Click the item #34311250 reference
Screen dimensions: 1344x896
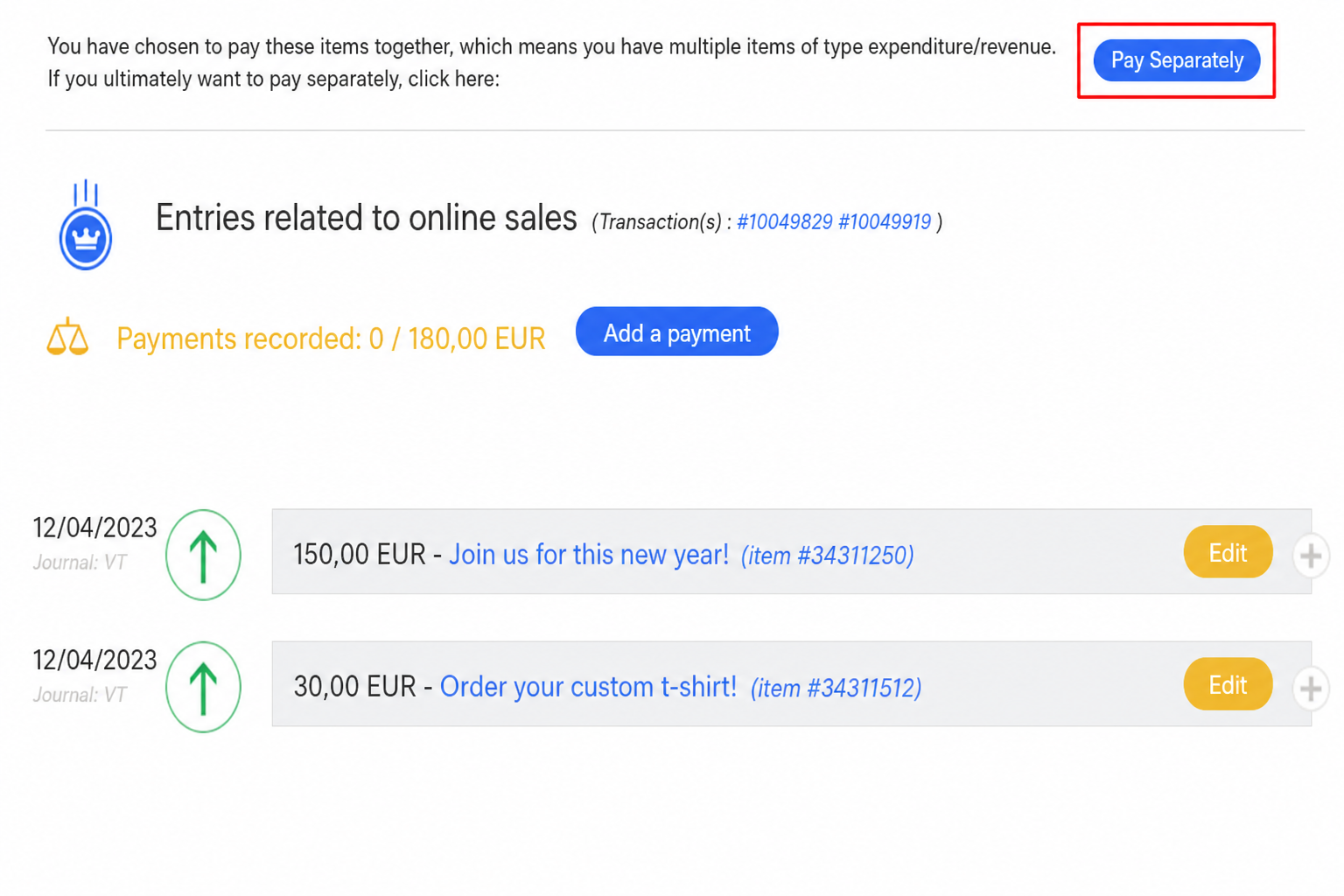point(827,556)
